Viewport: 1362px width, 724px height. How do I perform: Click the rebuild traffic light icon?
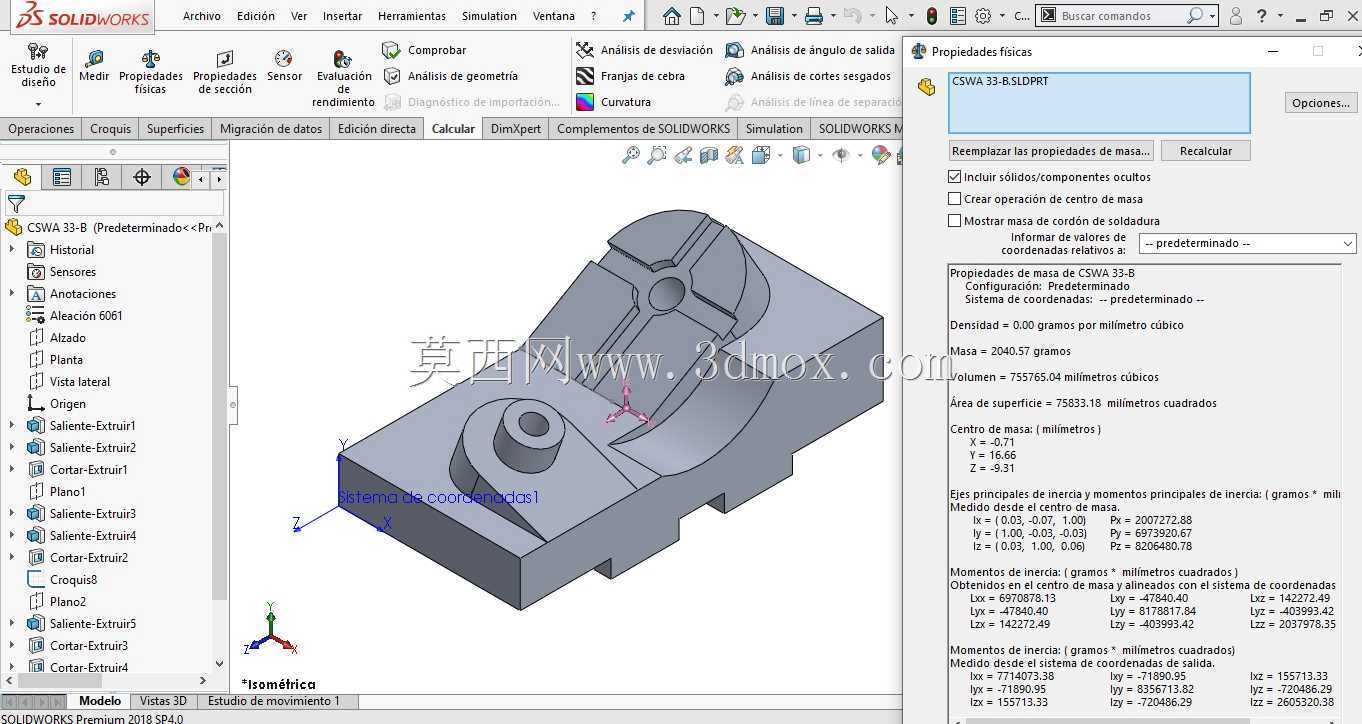click(932, 16)
